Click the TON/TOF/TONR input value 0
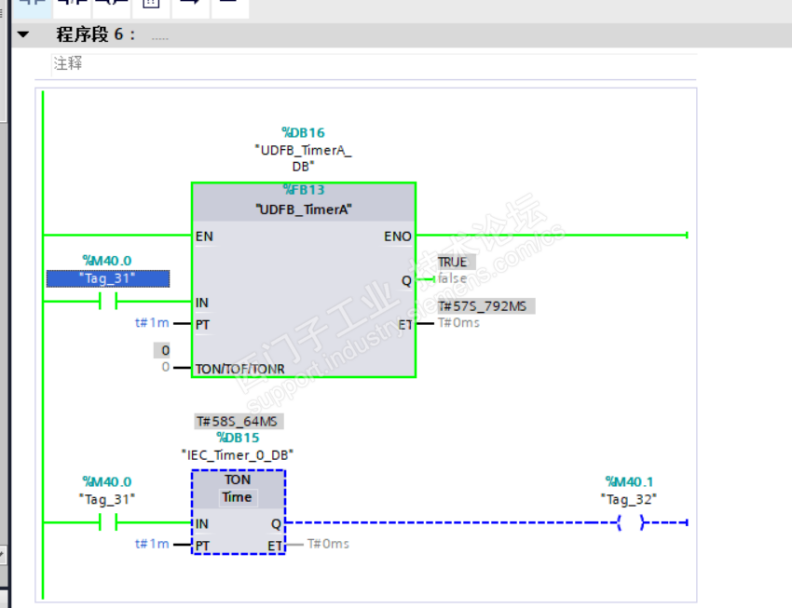This screenshot has height=608, width=792. click(x=165, y=367)
